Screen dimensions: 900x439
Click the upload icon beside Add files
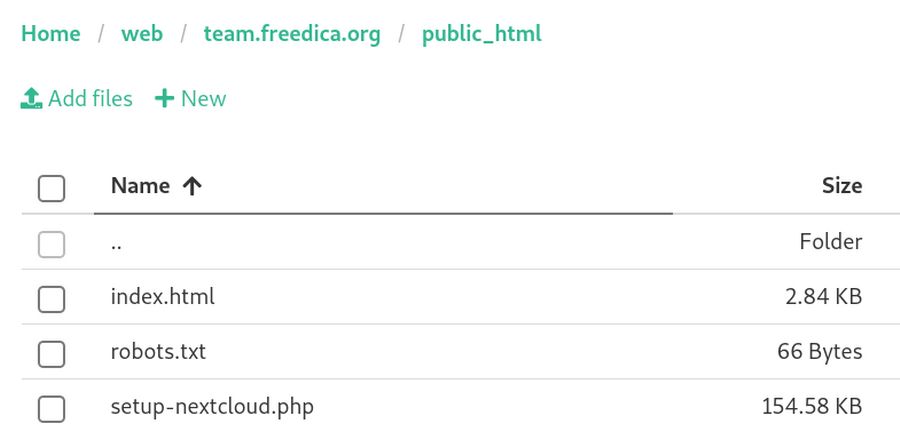[31, 98]
